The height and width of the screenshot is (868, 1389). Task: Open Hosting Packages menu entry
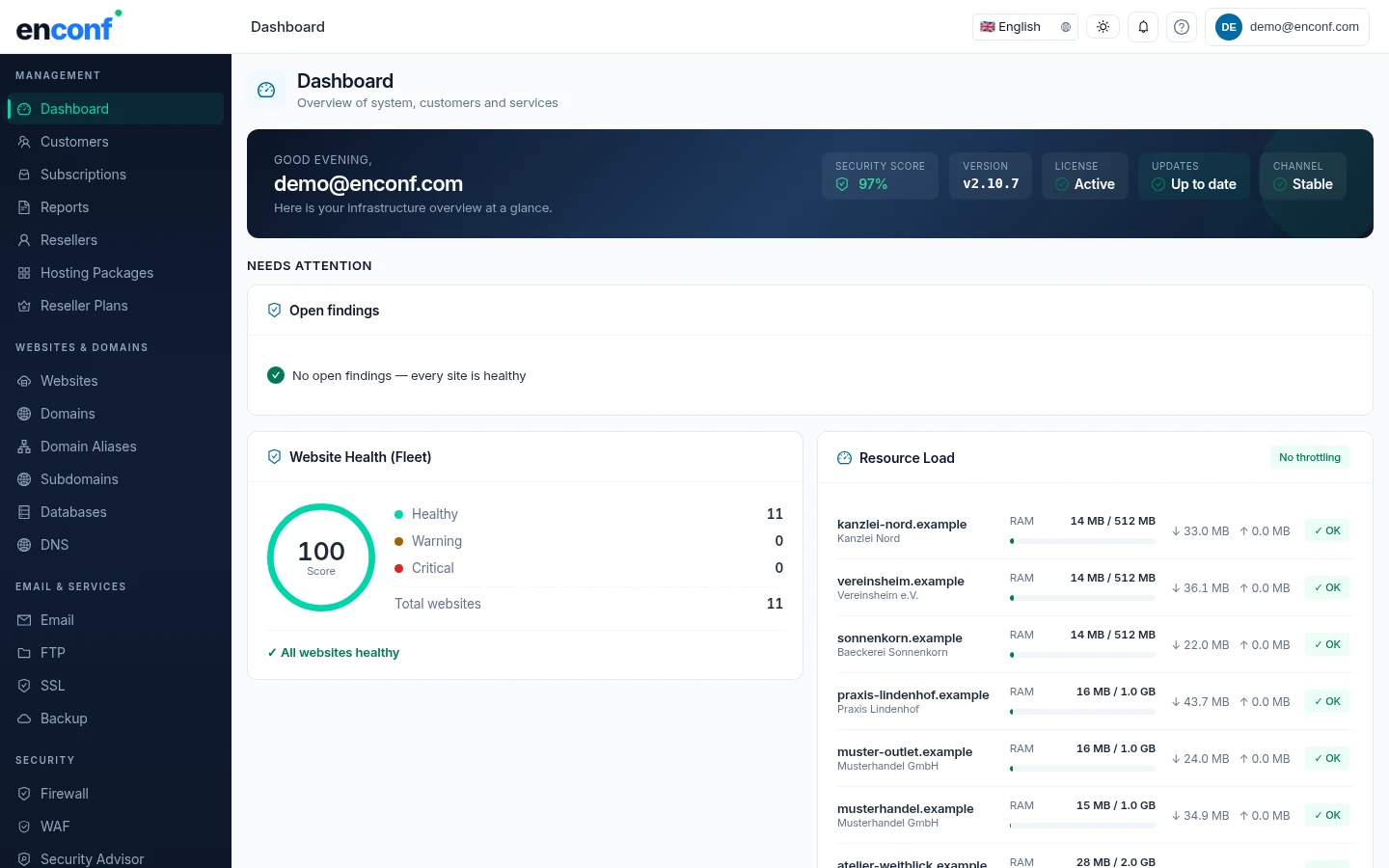coord(116,273)
